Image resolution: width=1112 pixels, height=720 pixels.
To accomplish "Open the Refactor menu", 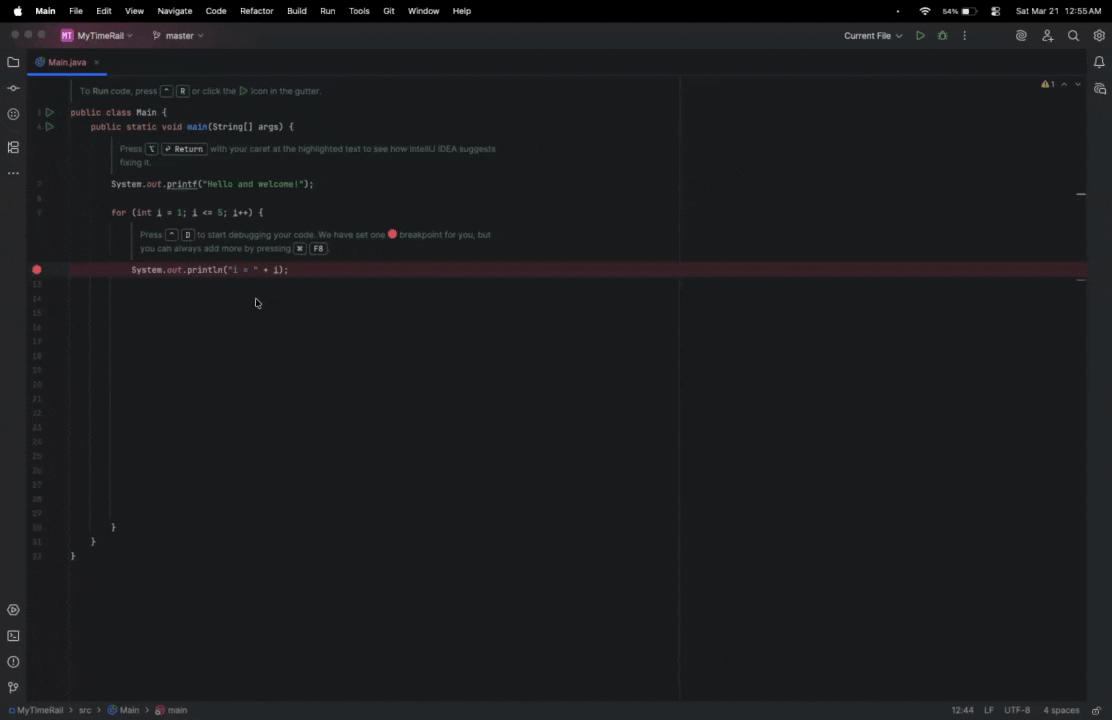I will click(x=256, y=11).
